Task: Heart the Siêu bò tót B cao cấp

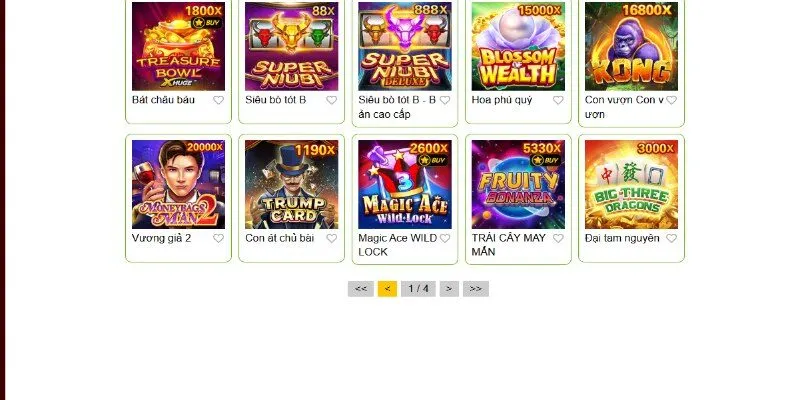Action: point(445,100)
